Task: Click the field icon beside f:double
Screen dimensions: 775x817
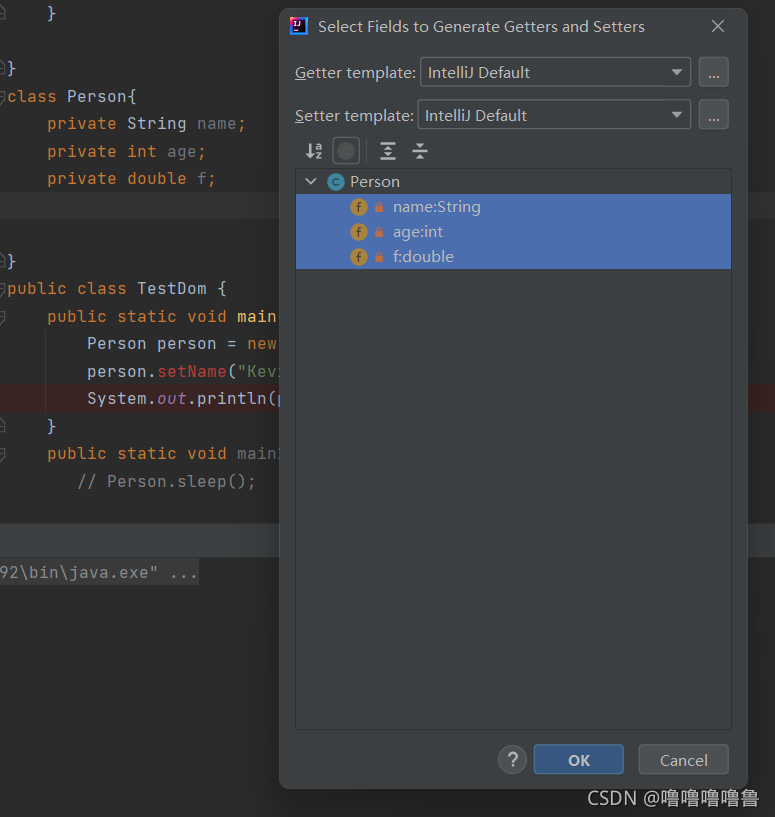Action: pyautogui.click(x=359, y=257)
